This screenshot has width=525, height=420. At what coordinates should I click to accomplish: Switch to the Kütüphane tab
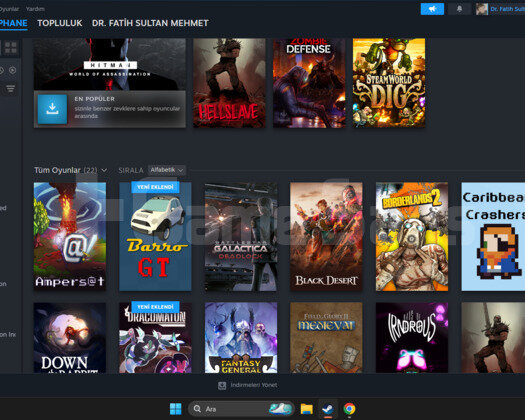(13, 23)
